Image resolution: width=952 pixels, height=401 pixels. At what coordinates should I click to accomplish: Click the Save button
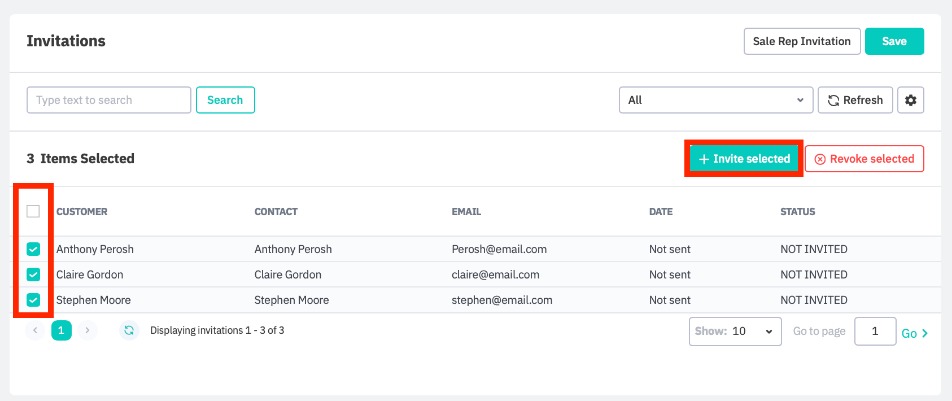tap(894, 41)
